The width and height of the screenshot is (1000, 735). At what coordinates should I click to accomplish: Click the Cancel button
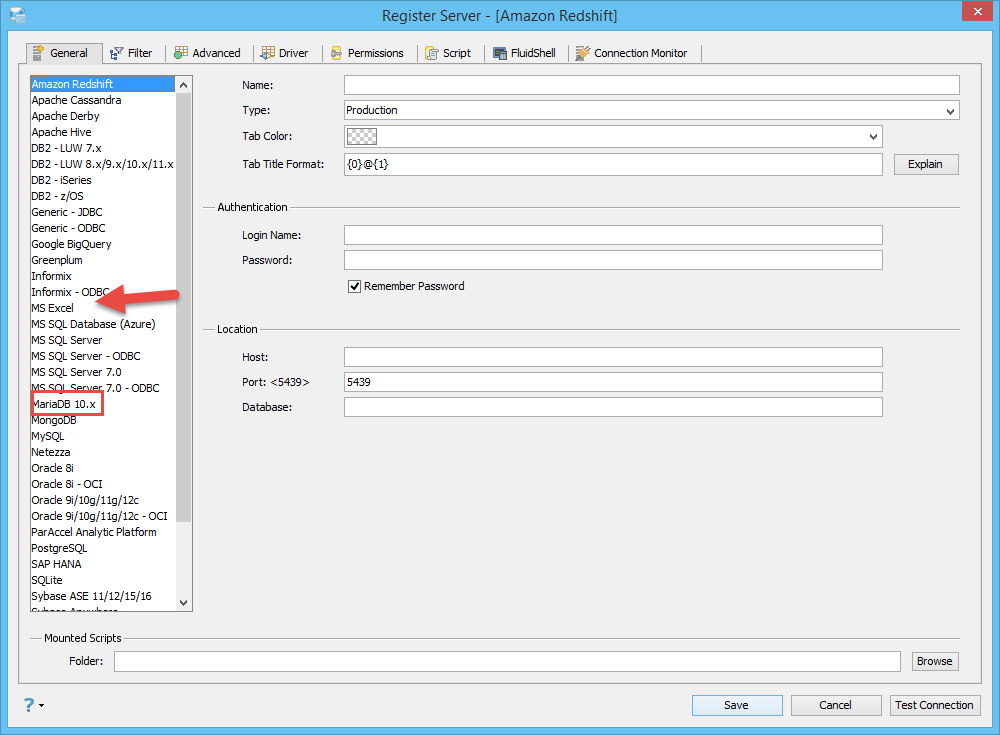point(836,705)
